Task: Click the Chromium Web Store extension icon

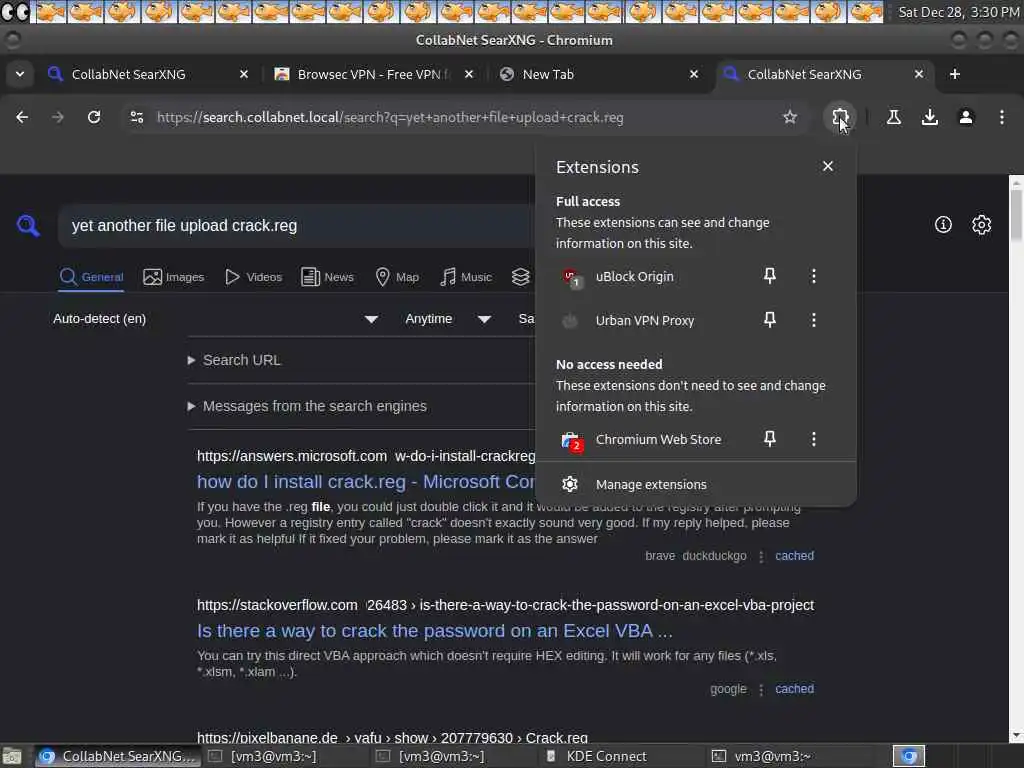Action: [x=571, y=440]
